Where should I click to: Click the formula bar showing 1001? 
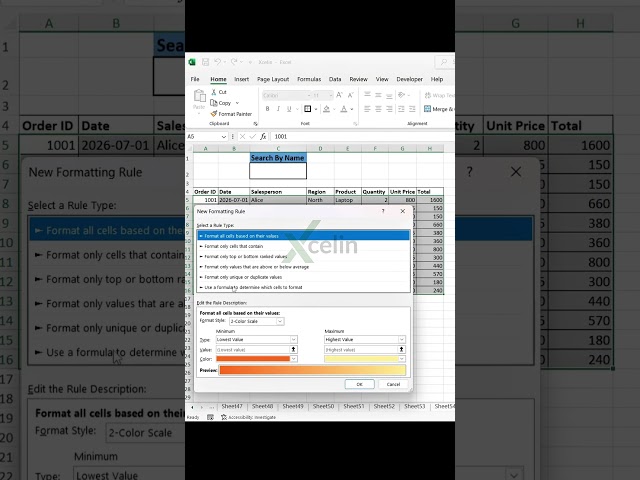[x=361, y=137]
